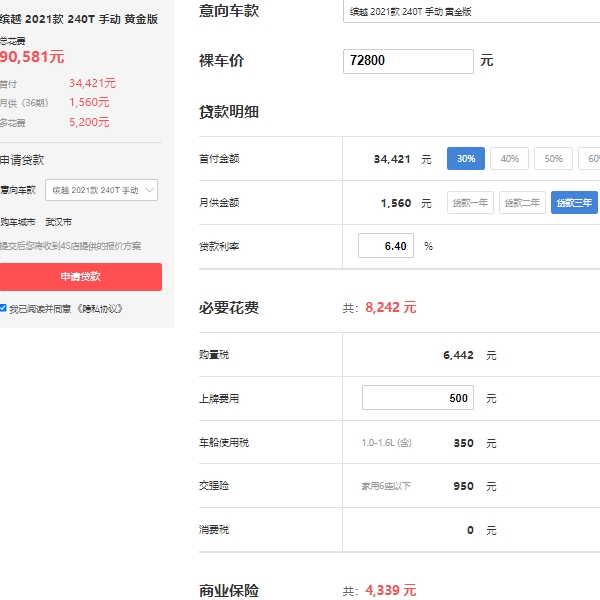The height and width of the screenshot is (600, 600).
Task: Select the 30% down payment option
Action: coord(466,159)
